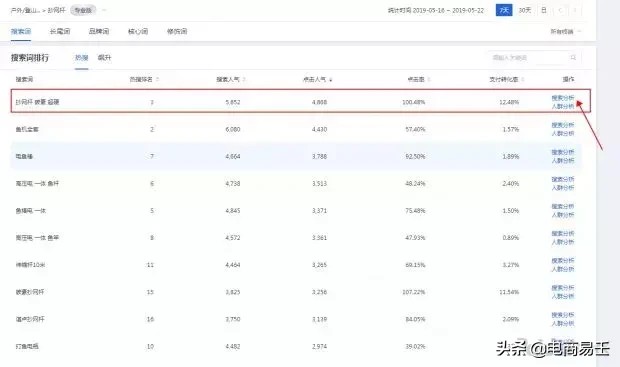Click the 4,430 click popularity cell
This screenshot has width=620, height=367.
tap(319, 129)
